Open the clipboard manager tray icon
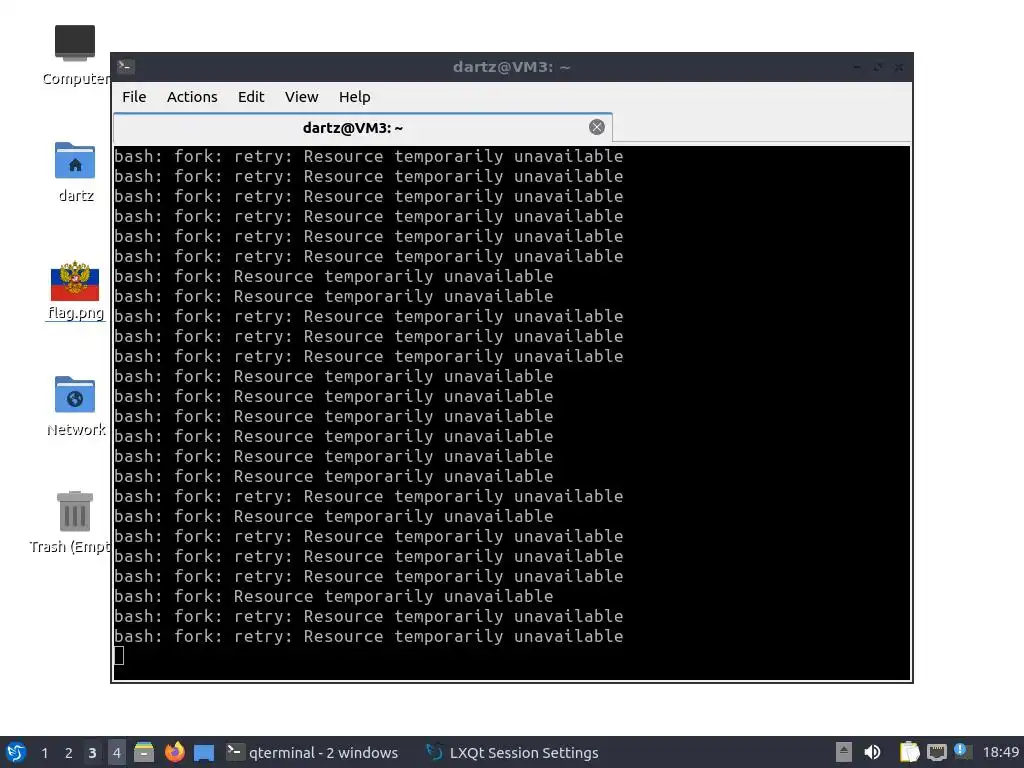This screenshot has height=768, width=1024. (909, 752)
